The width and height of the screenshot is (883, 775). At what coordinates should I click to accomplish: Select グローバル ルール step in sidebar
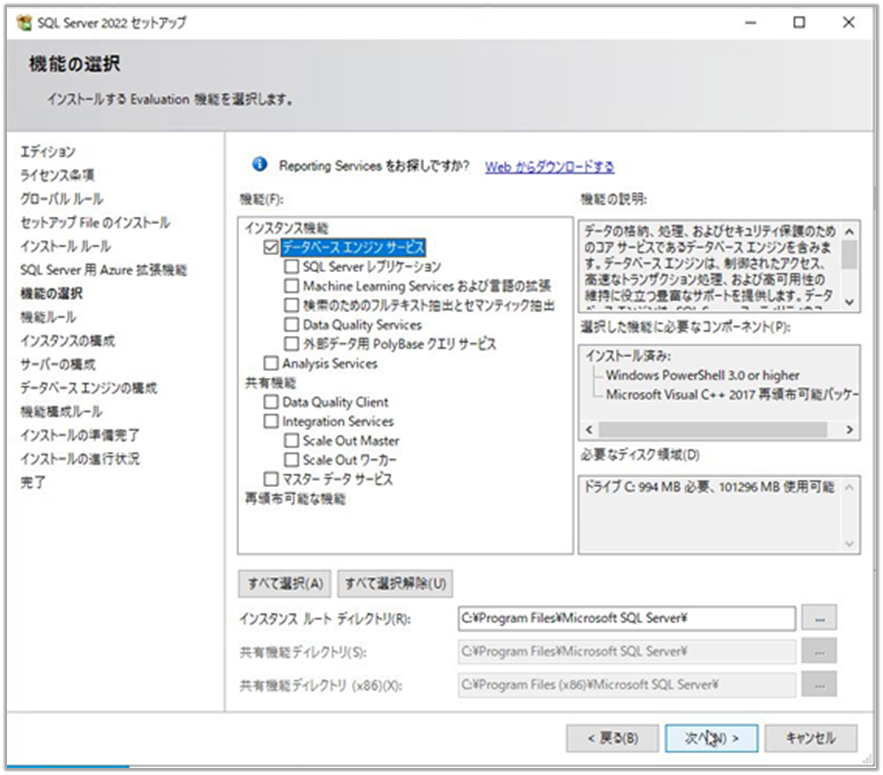point(62,199)
